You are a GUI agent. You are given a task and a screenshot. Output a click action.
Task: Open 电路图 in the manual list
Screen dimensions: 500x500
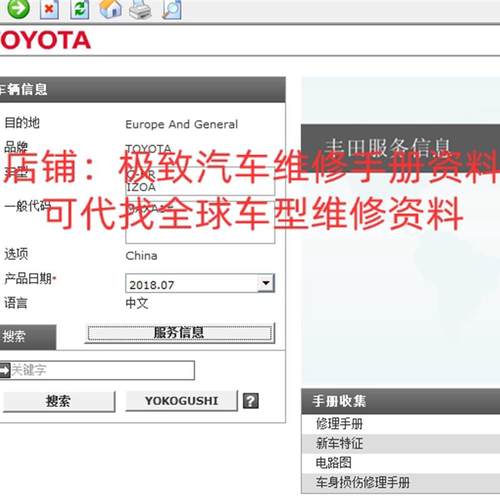pyautogui.click(x=400, y=463)
